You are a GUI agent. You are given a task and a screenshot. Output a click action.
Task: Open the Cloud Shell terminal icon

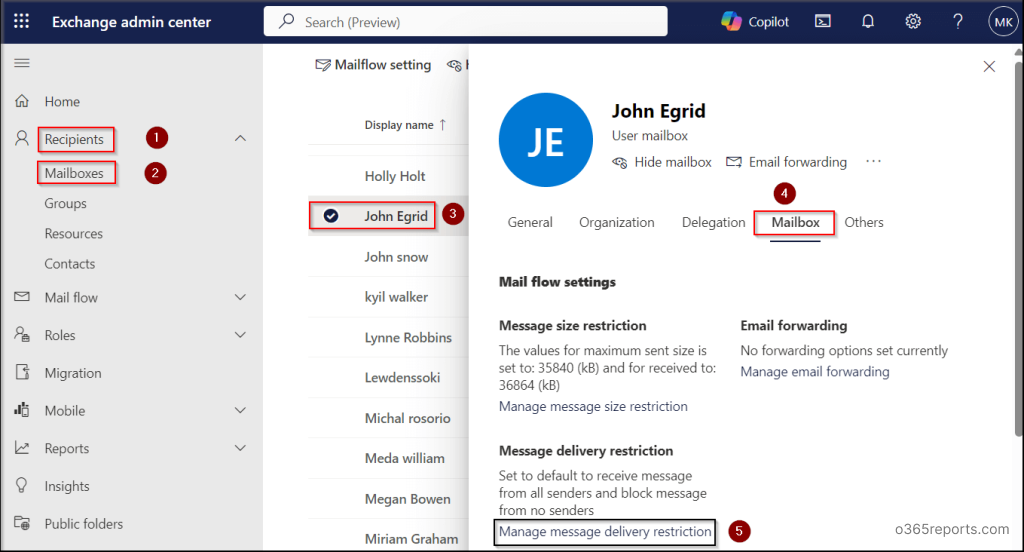tap(823, 22)
